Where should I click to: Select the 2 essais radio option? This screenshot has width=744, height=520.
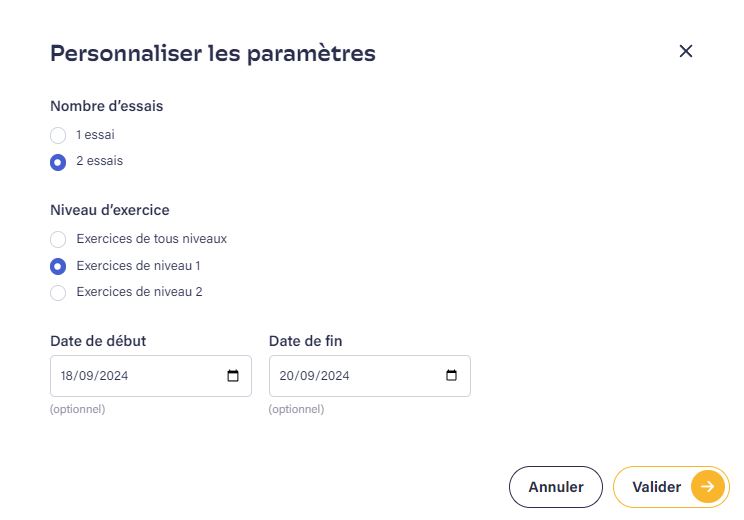tap(58, 161)
